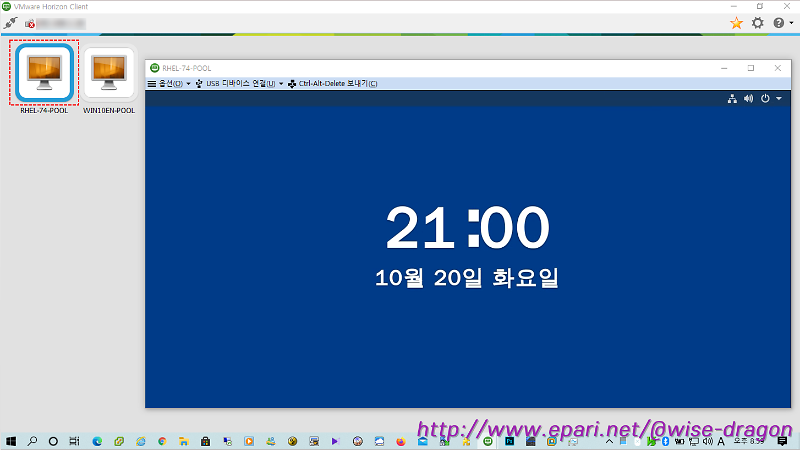Send Ctrl-Alt-Delete to the remote desktop
This screenshot has height=450, width=800.
tap(333, 84)
